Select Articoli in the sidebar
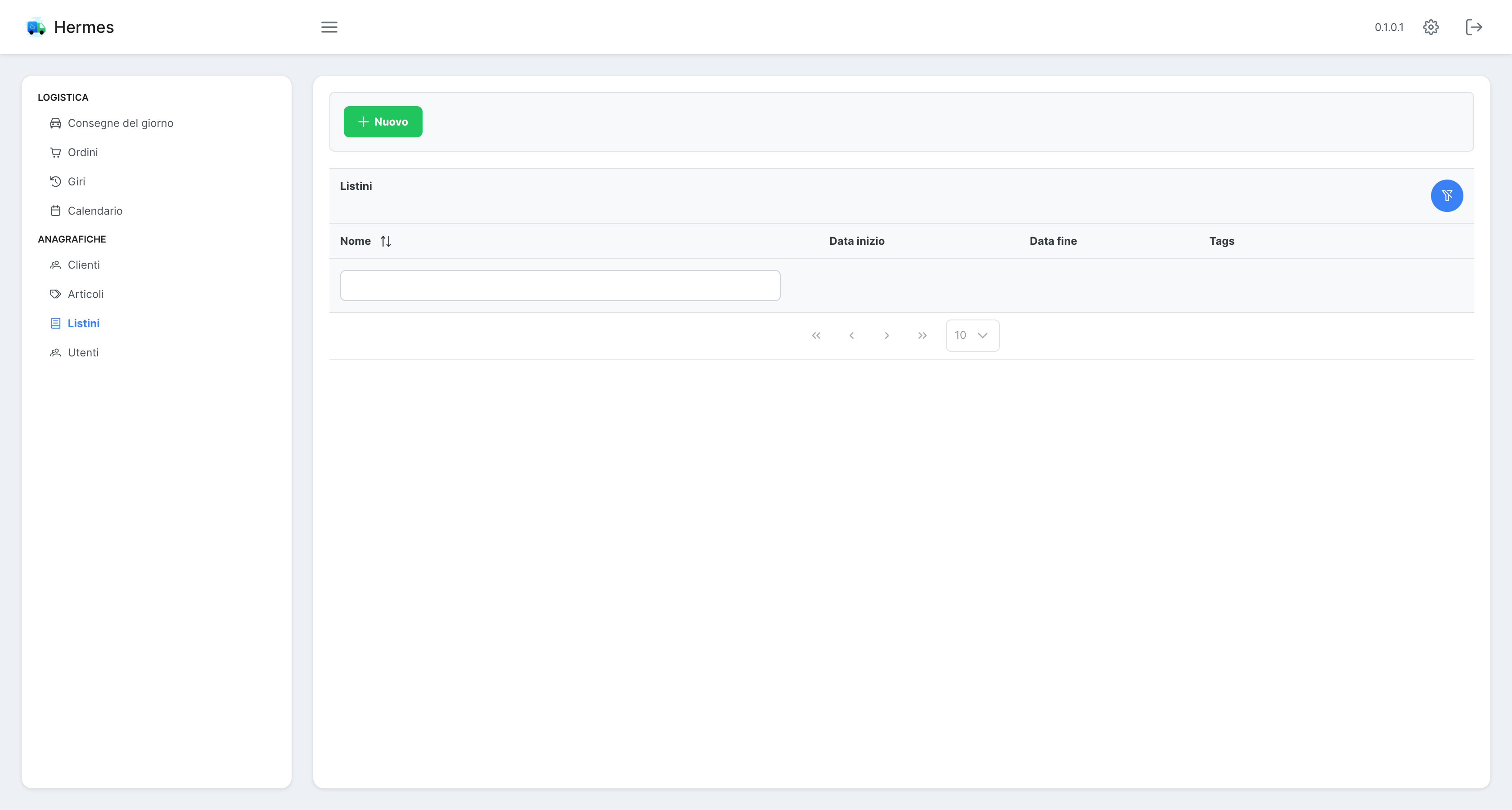The image size is (1512, 810). click(85, 294)
